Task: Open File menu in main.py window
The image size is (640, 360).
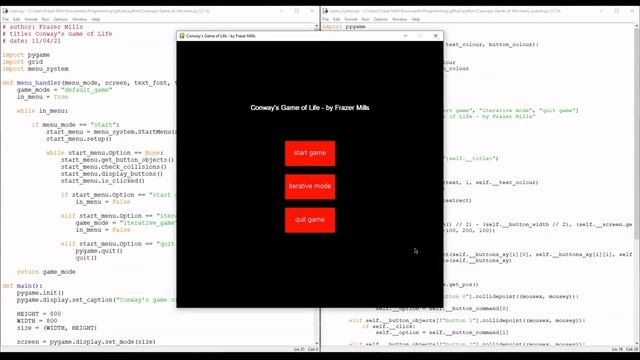Action: (6, 19)
